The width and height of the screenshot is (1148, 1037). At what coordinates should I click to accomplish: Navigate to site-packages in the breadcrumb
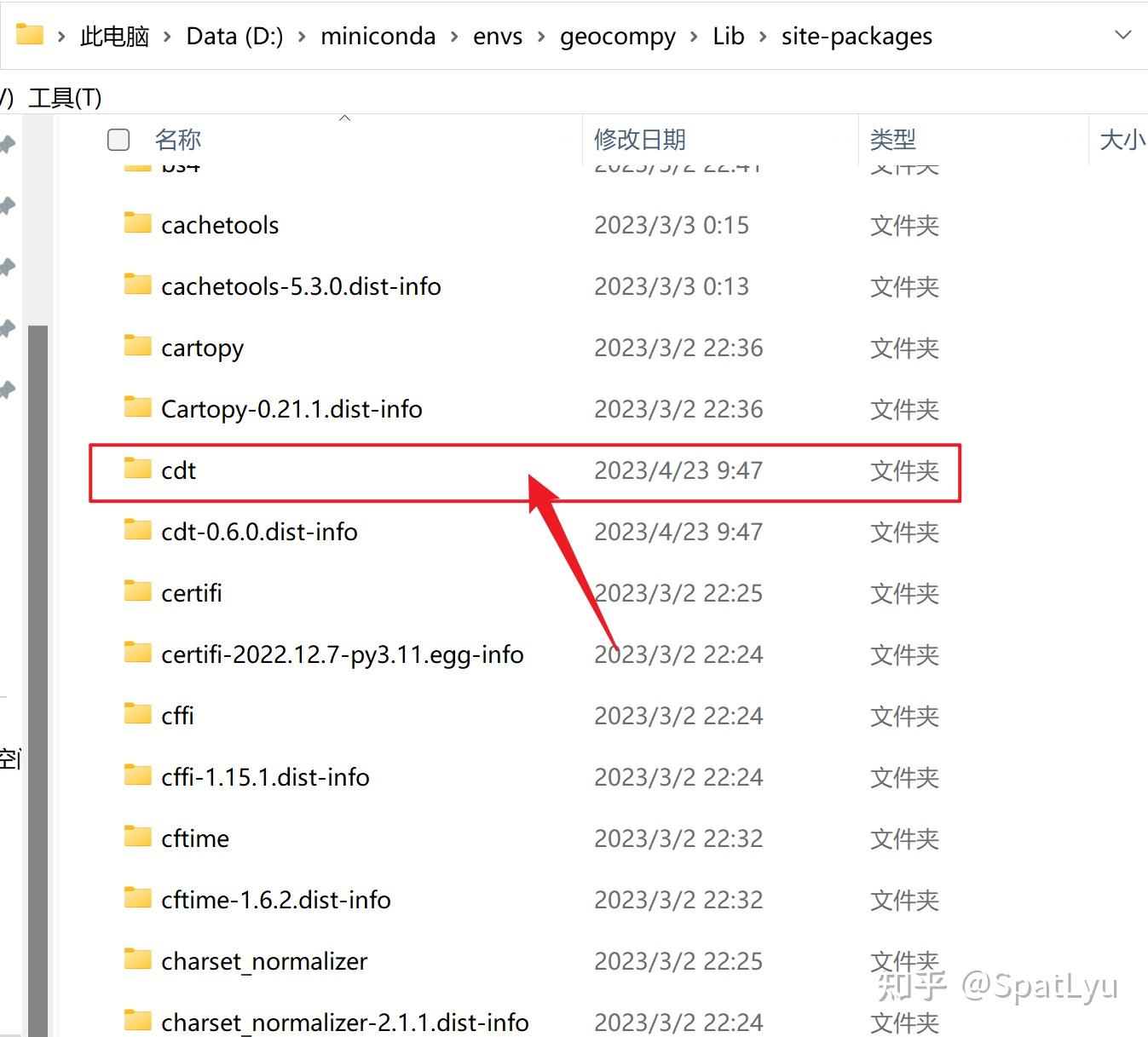click(856, 37)
